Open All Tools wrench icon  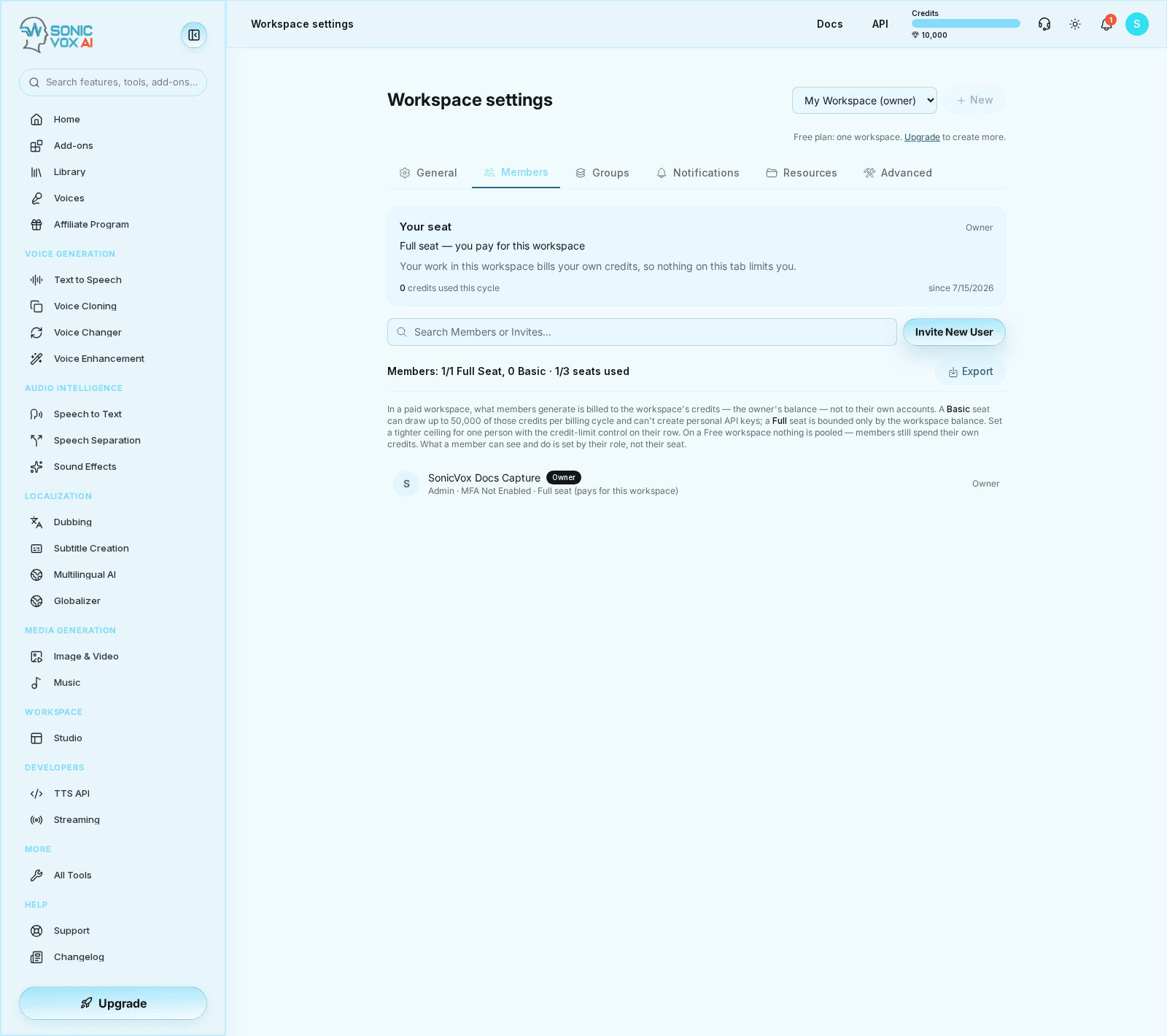36,875
